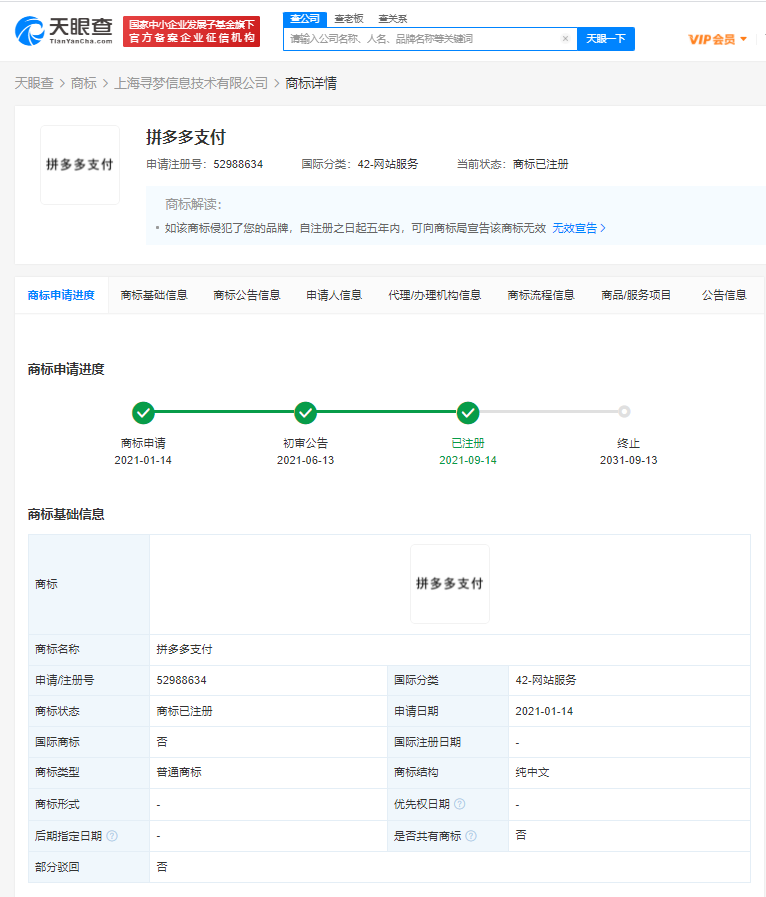This screenshot has width=766, height=897.
Task: Click the 已注册 green checkmark step
Action: [467, 412]
